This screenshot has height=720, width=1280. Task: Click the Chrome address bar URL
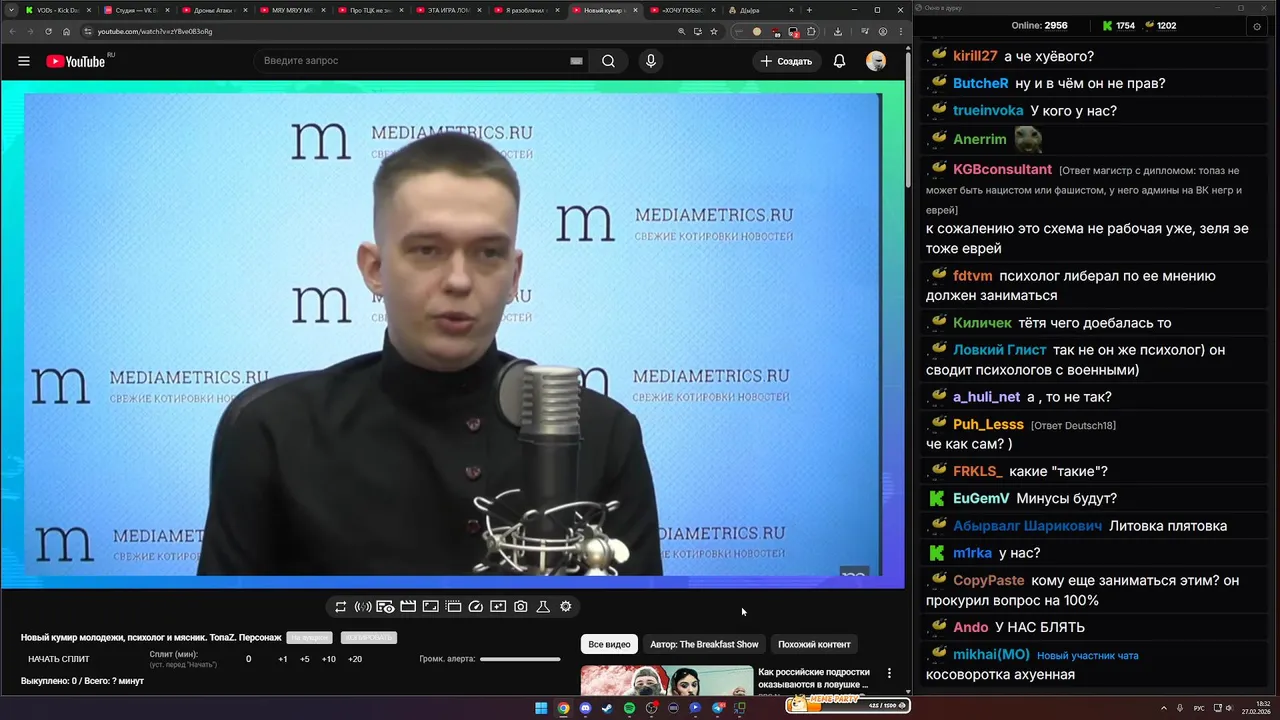click(155, 31)
